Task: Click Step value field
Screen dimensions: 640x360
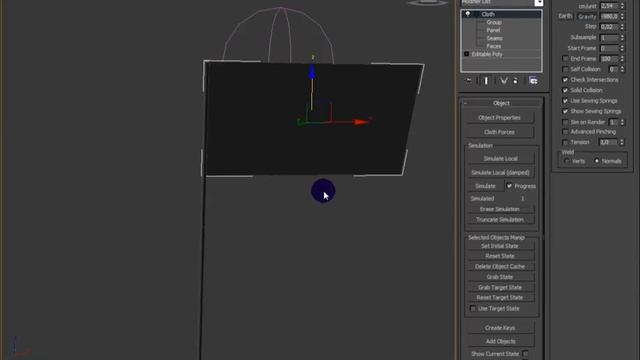Action: (x=609, y=27)
